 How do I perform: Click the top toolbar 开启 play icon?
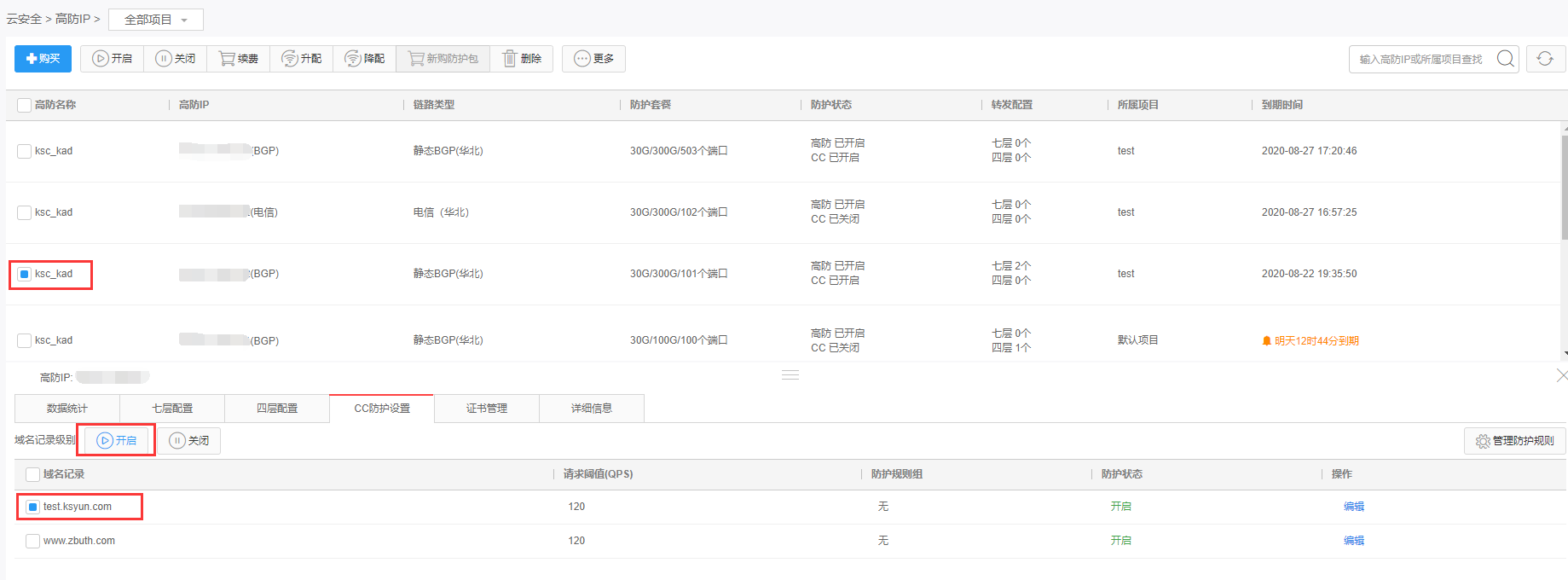(101, 59)
